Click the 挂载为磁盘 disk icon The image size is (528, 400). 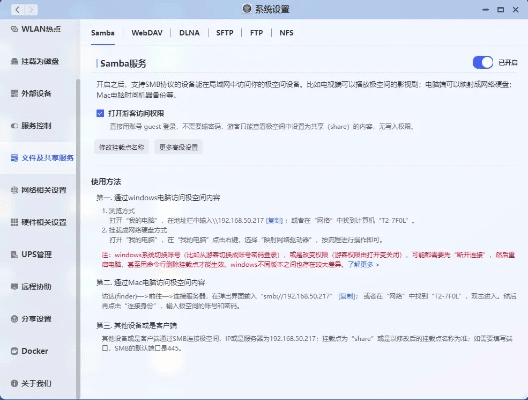click(x=14, y=61)
